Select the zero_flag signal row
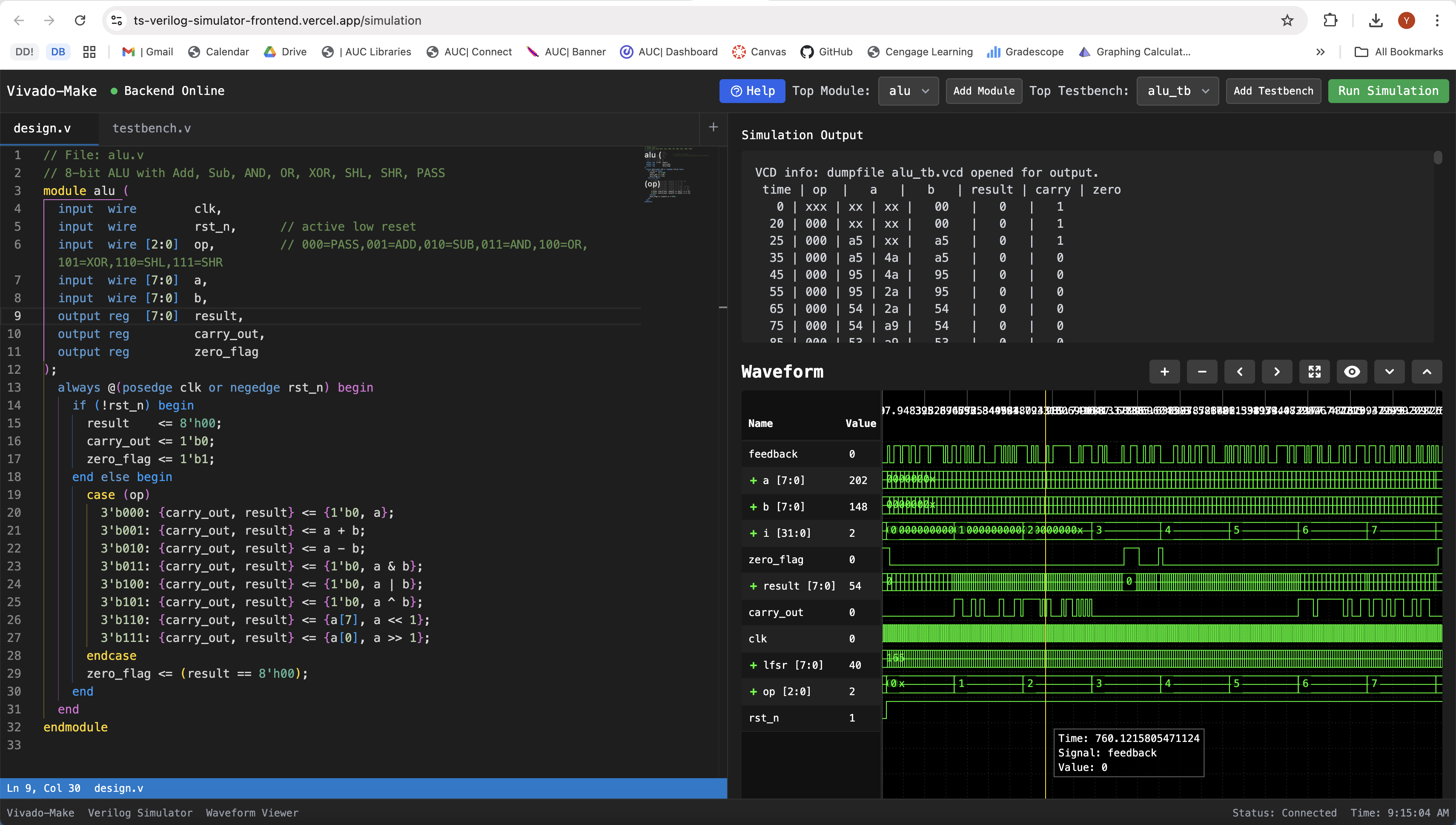 pos(811,559)
